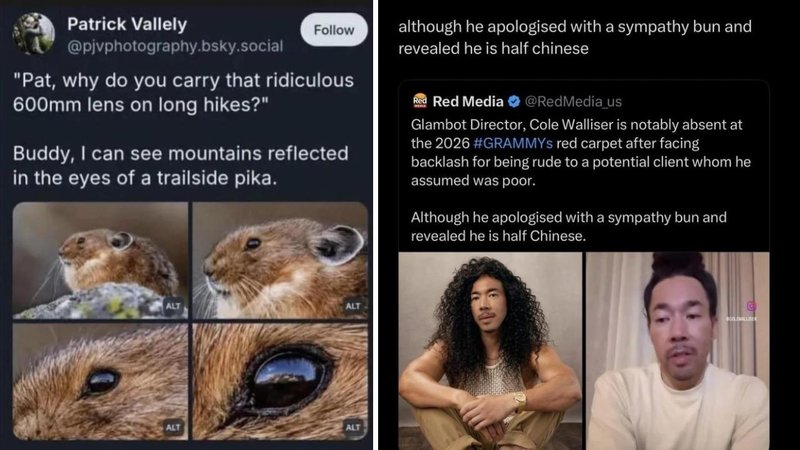This screenshot has height=450, width=800.
Task: Show ALT text on top-left pika photo
Action: click(x=173, y=307)
